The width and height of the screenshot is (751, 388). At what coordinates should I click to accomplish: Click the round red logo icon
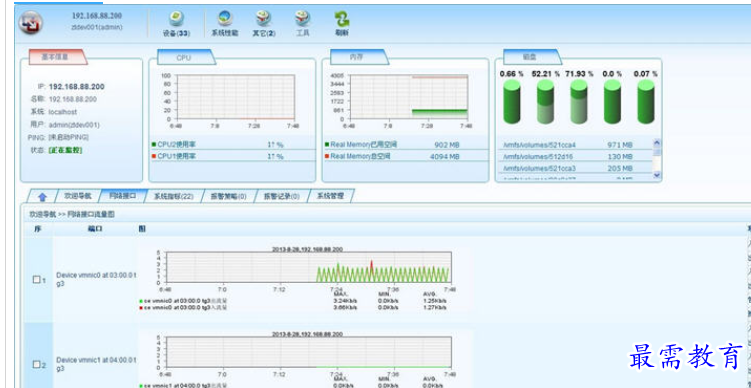pyautogui.click(x=31, y=23)
